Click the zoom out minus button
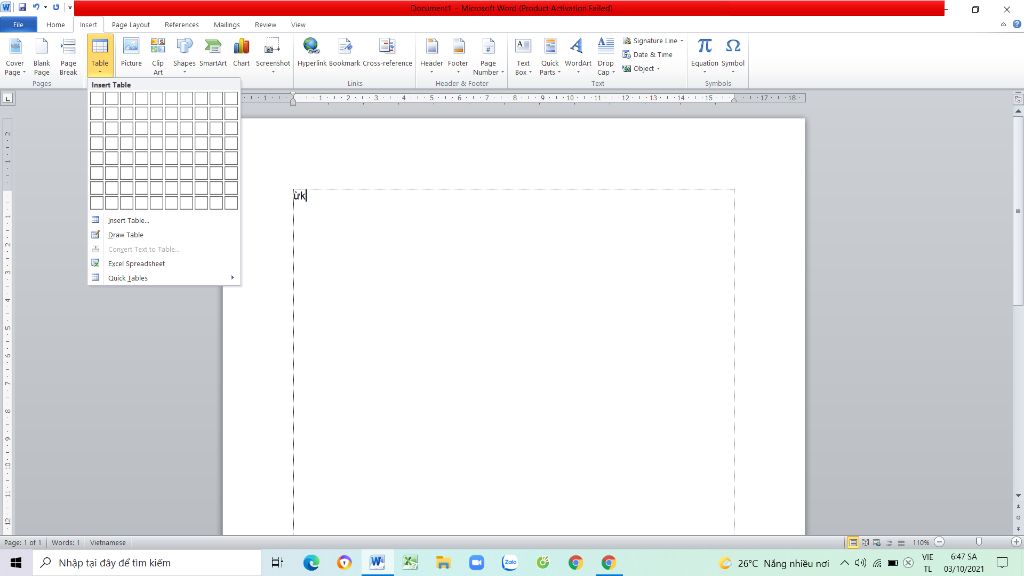This screenshot has height=576, width=1024. (939, 542)
